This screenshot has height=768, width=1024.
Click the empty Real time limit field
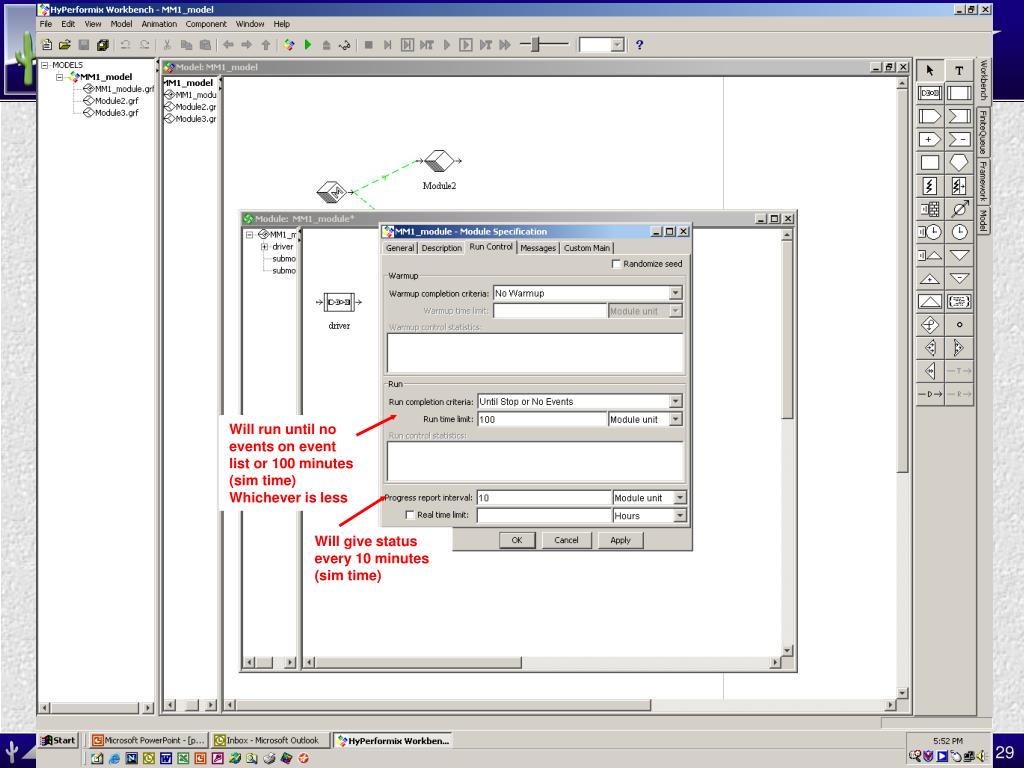point(544,516)
